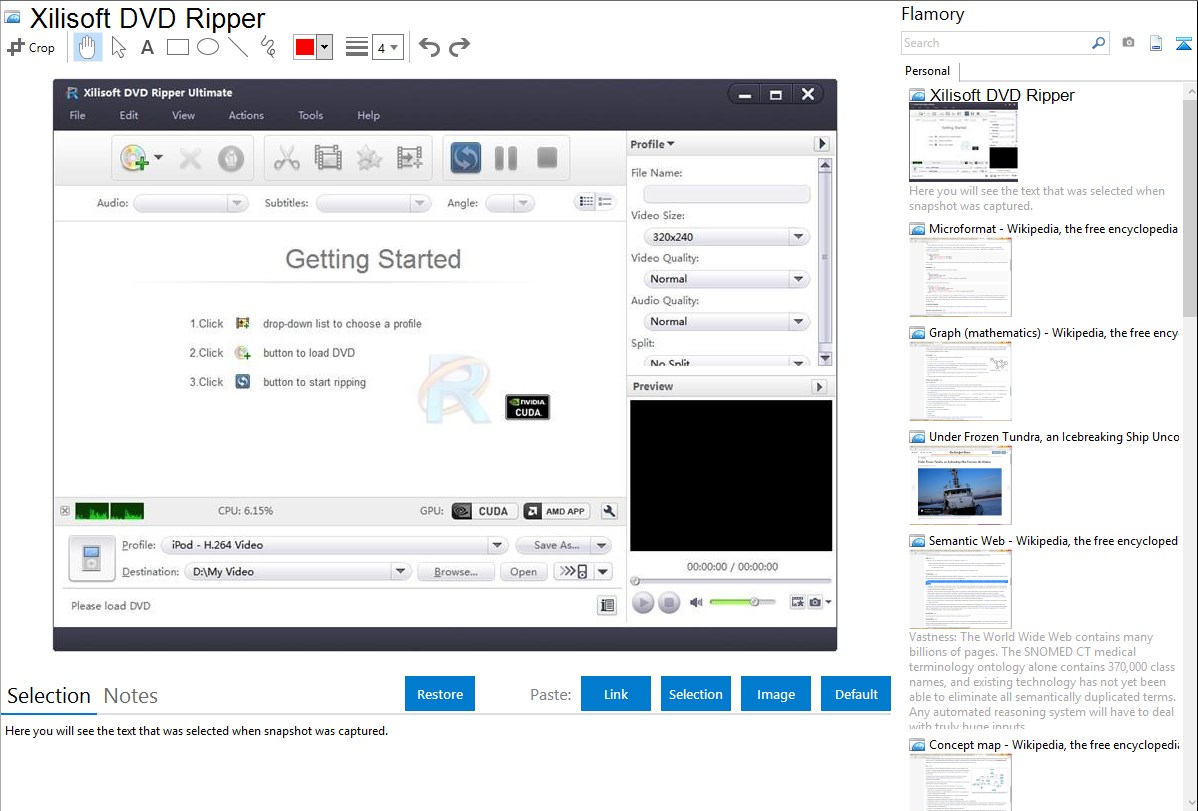
Task: Paste as Link button
Action: coord(616,694)
